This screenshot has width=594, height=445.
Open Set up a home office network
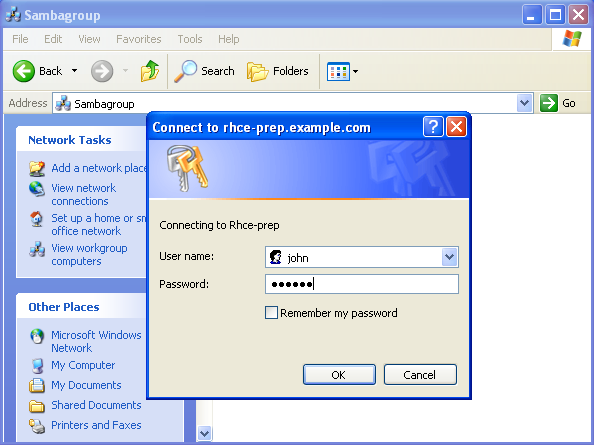point(98,224)
